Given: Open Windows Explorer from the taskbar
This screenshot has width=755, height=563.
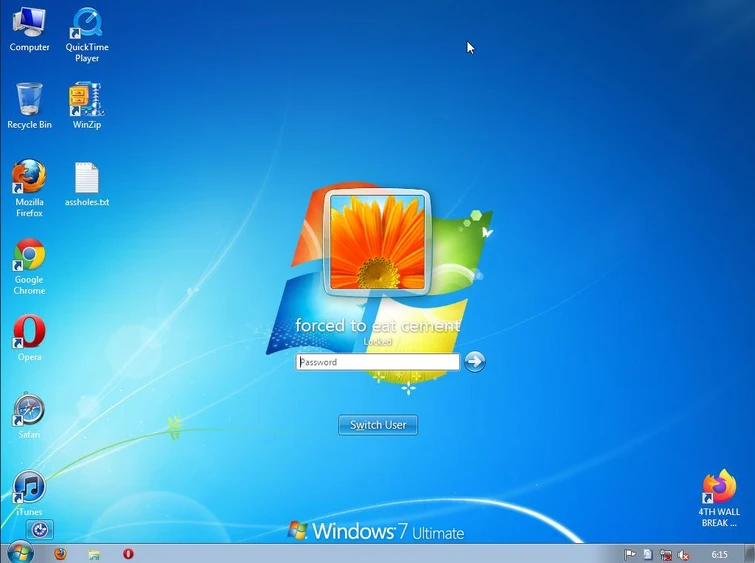Looking at the screenshot, I should (94, 554).
